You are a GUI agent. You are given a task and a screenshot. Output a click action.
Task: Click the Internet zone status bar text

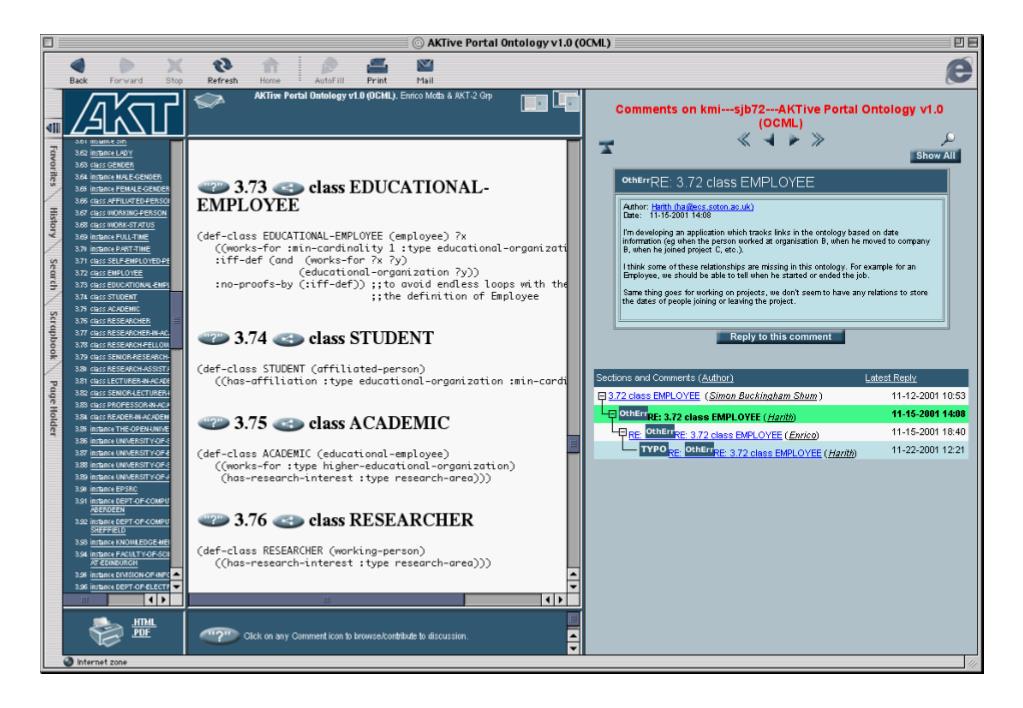pos(102,662)
